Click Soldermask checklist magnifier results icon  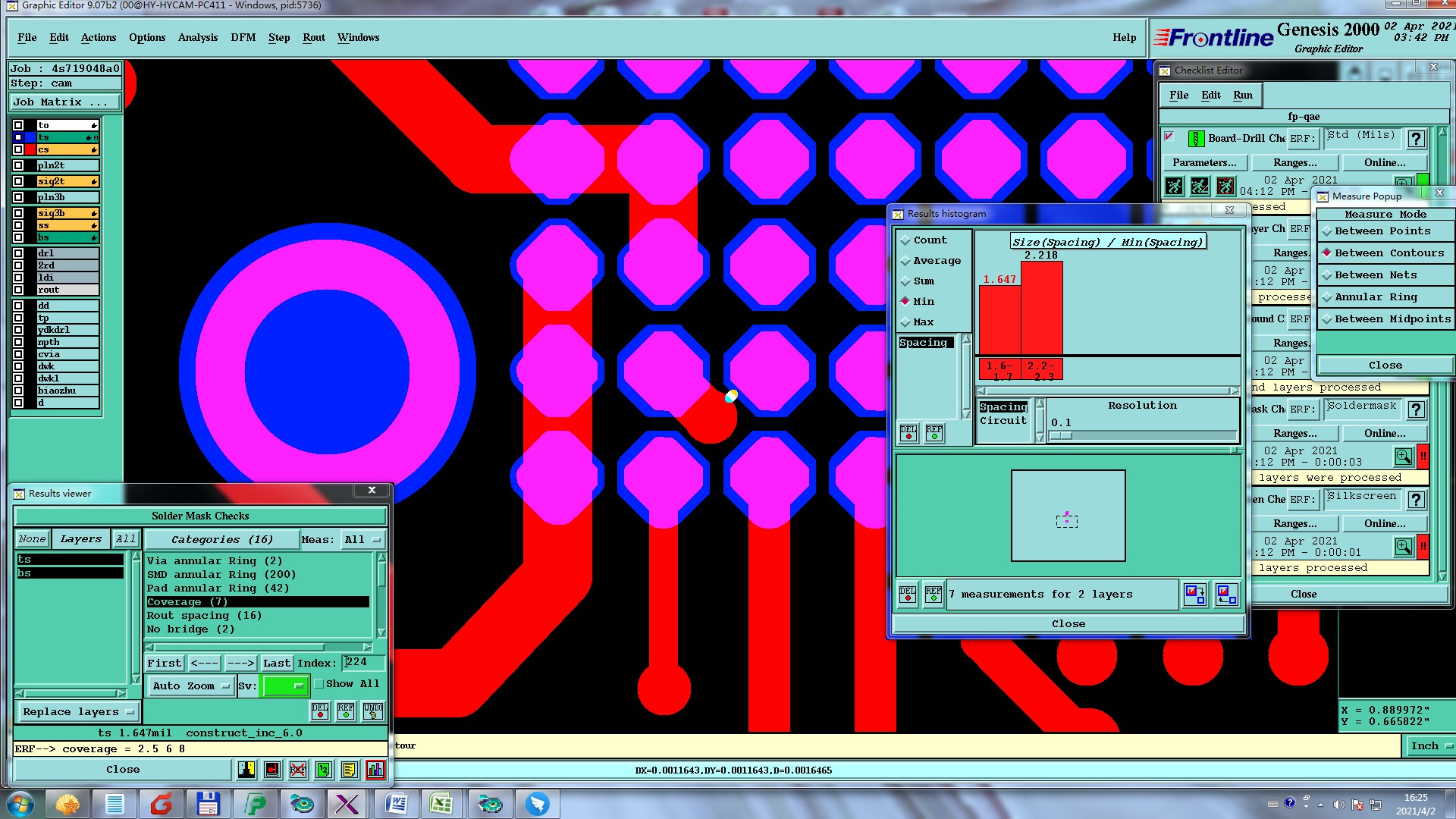[1403, 457]
